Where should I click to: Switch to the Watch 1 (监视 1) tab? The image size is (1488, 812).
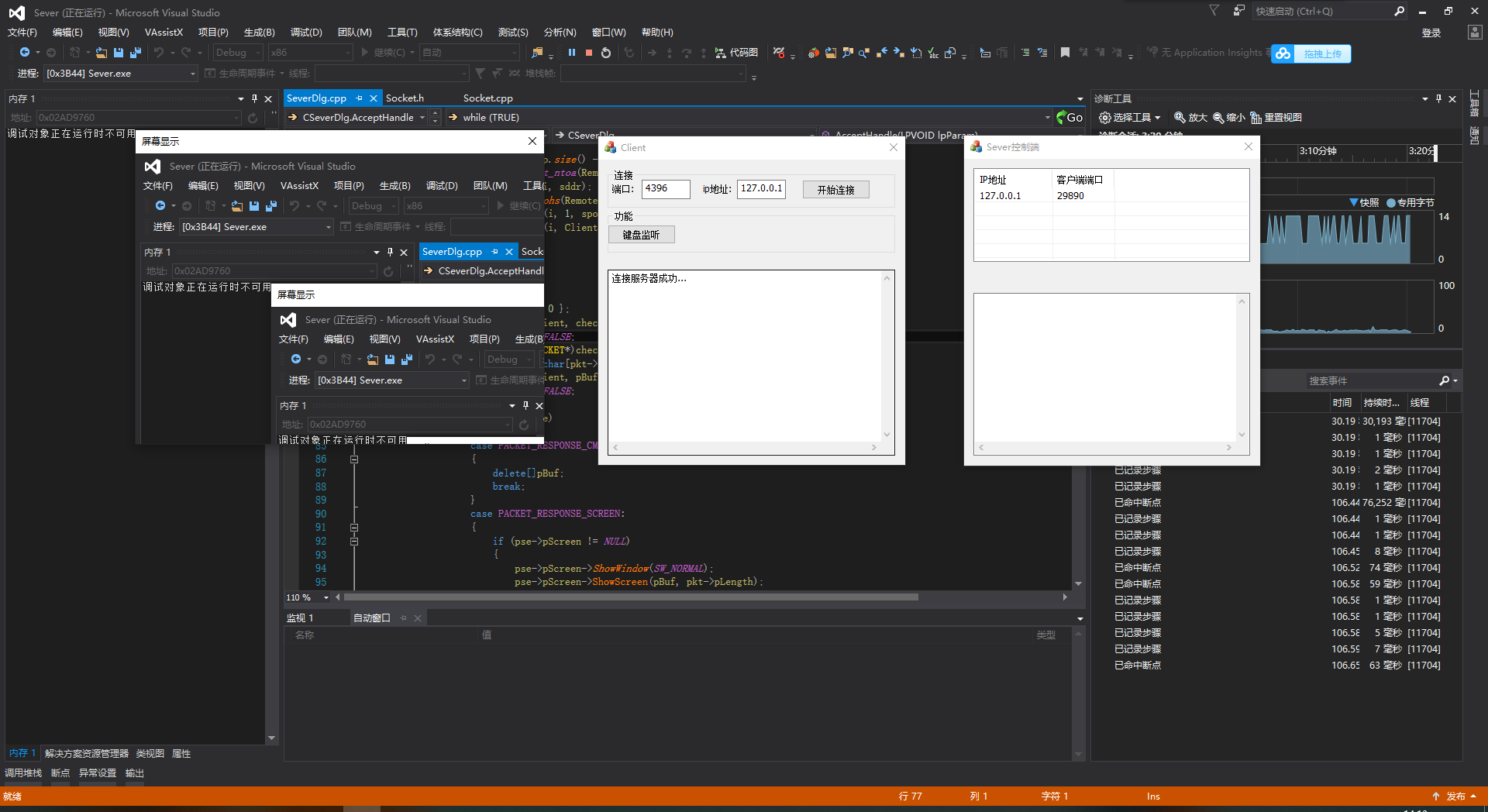(300, 618)
